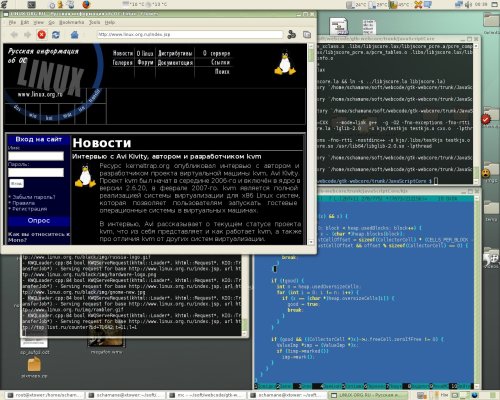Go to the browser Home page icon

75,34
